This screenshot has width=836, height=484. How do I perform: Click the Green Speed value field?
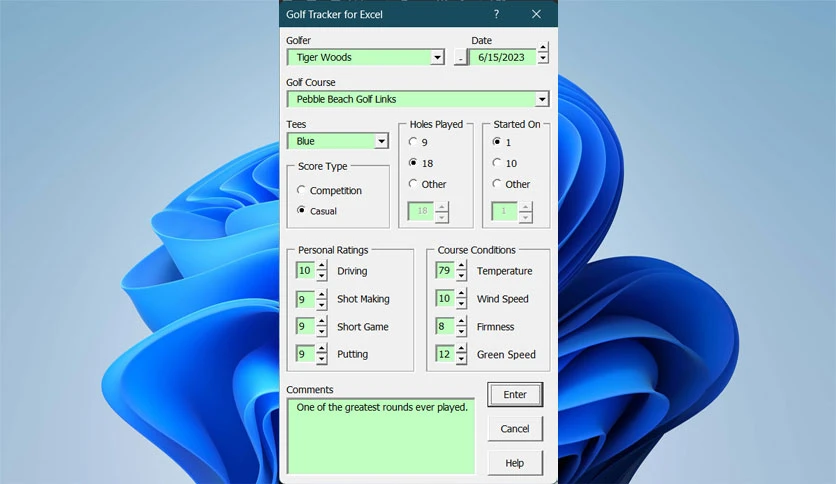point(445,354)
